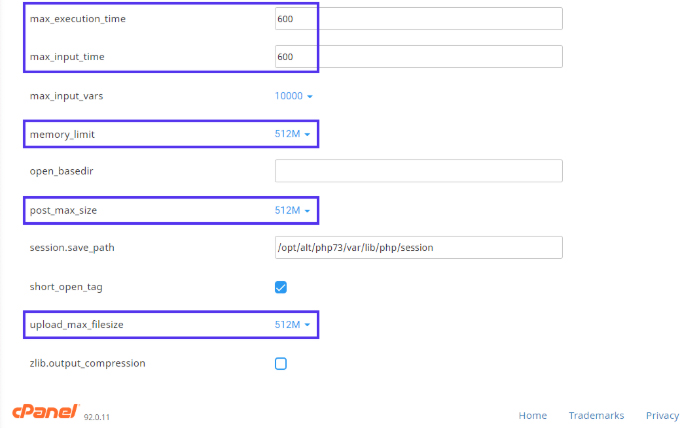Open the post_max_size value dropdown
The image size is (684, 429).
point(294,210)
